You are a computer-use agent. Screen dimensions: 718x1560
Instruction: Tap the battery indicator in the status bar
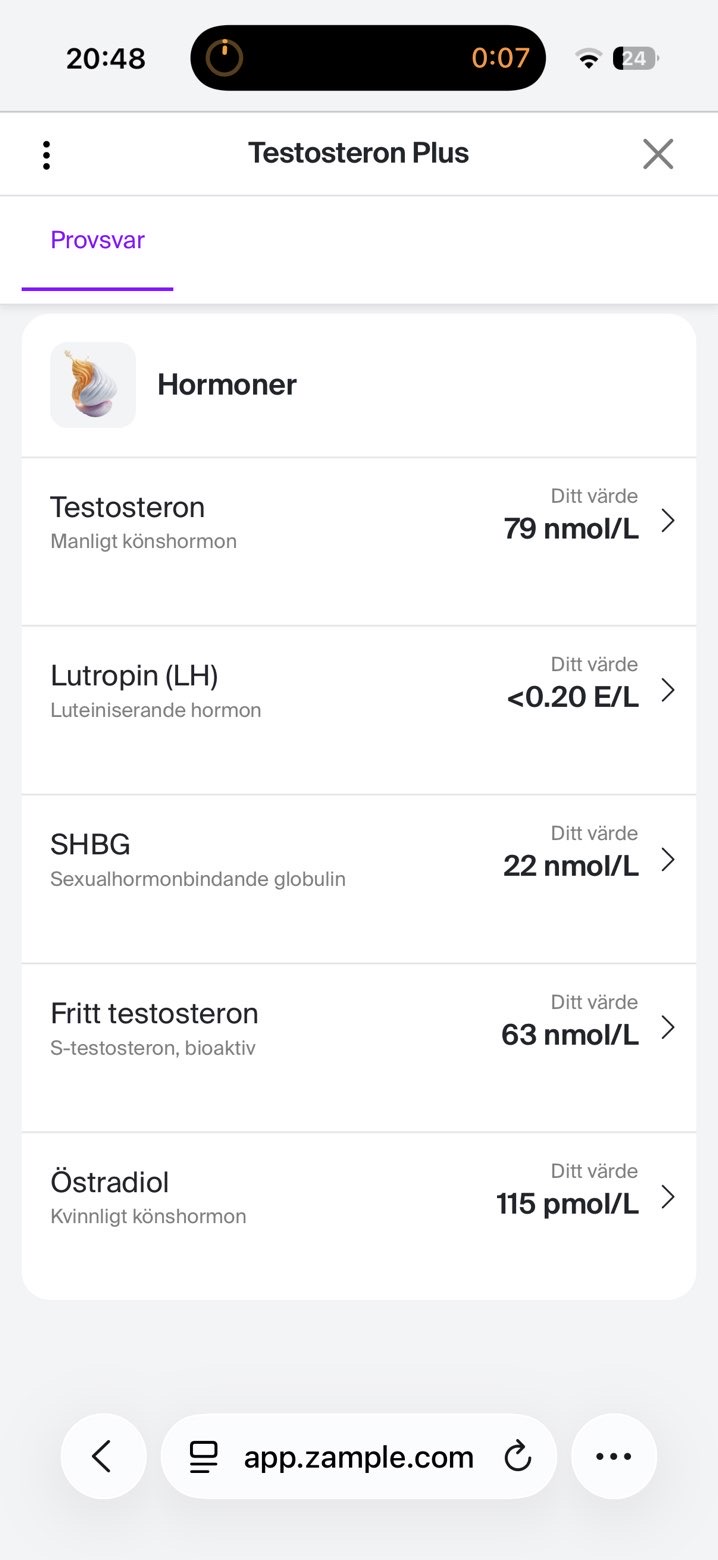click(x=635, y=58)
